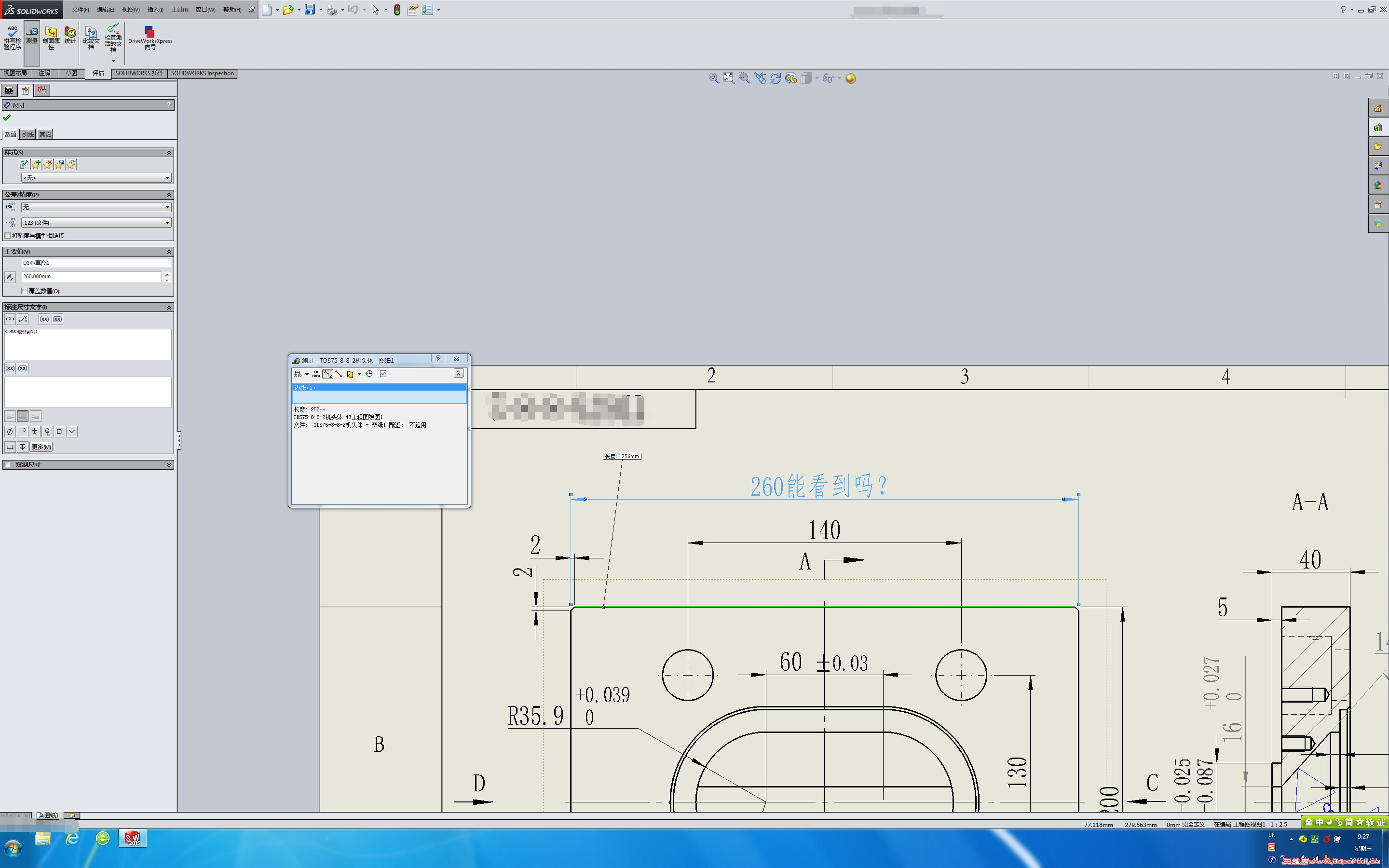Insert the plus/minus symbol button
Image resolution: width=1389 pixels, height=868 pixels.
34,432
